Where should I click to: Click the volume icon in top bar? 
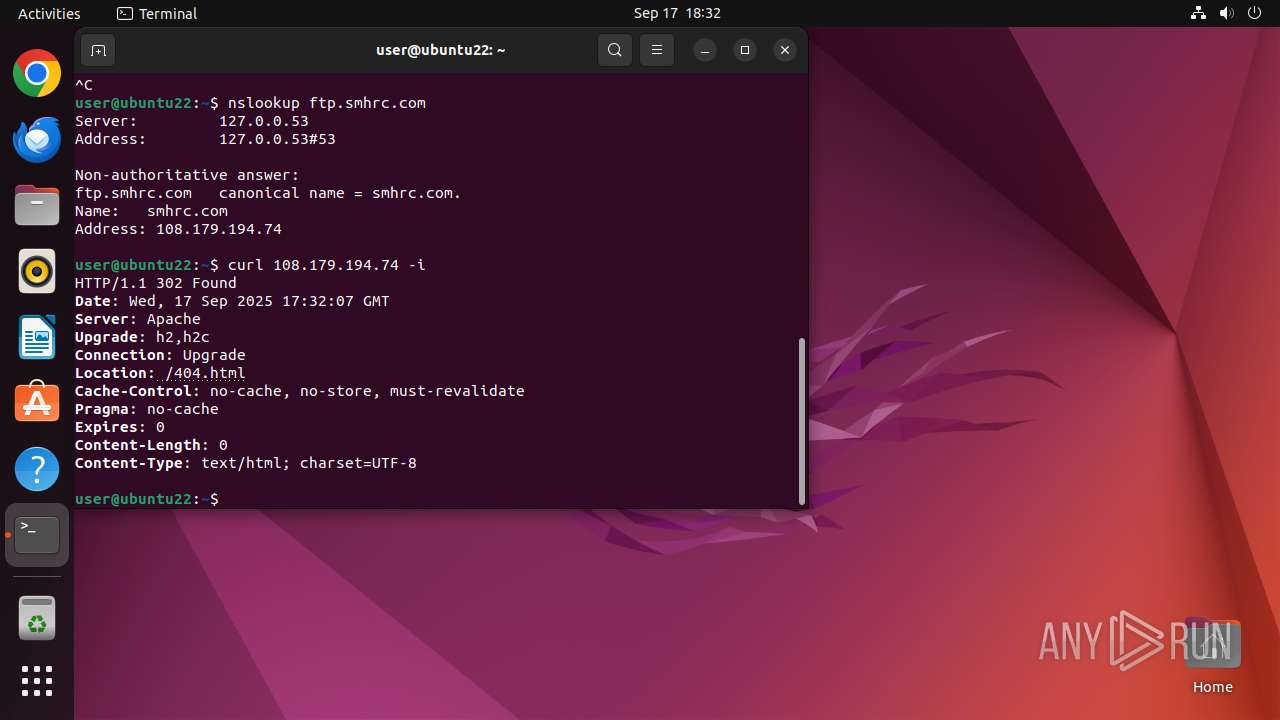(x=1227, y=13)
